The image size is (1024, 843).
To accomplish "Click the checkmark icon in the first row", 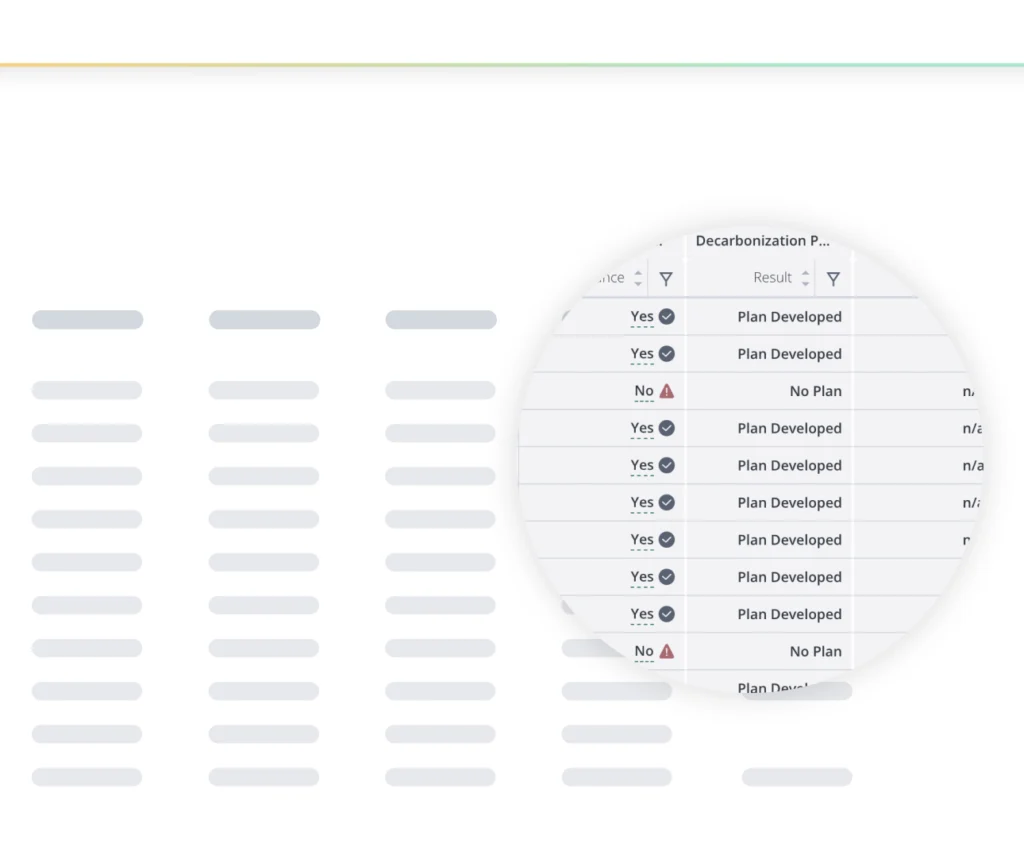I will click(667, 317).
